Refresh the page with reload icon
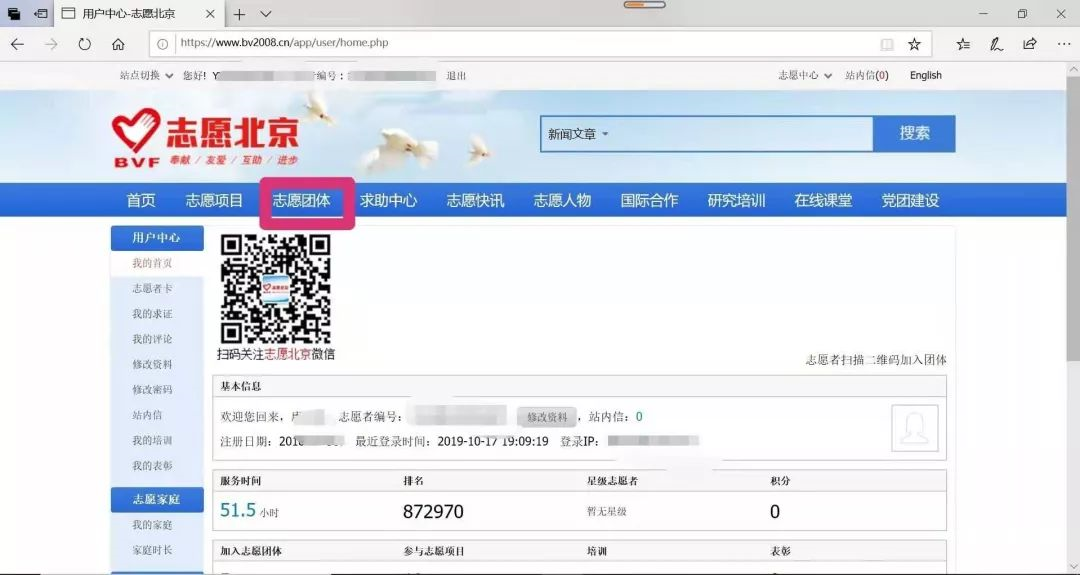This screenshot has width=1080, height=575. (x=84, y=44)
